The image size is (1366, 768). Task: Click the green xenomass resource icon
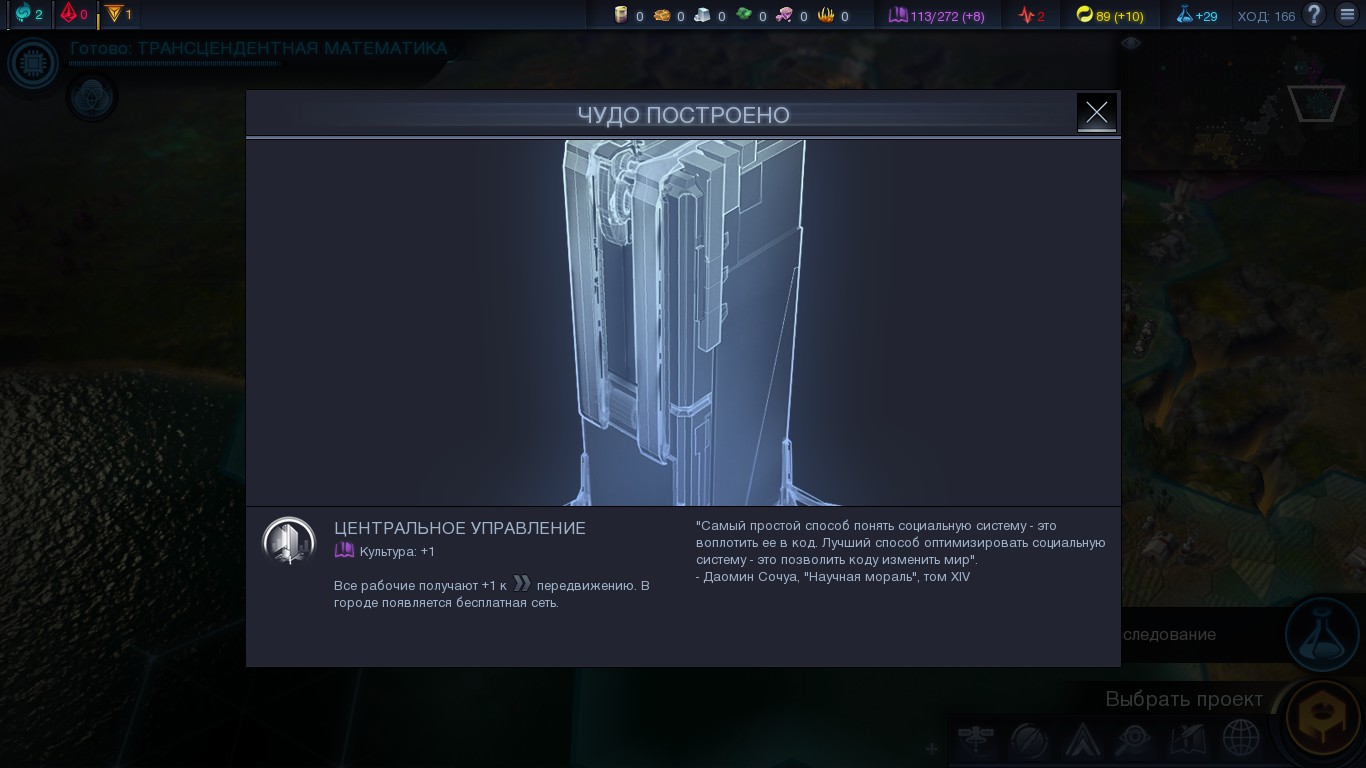click(743, 15)
